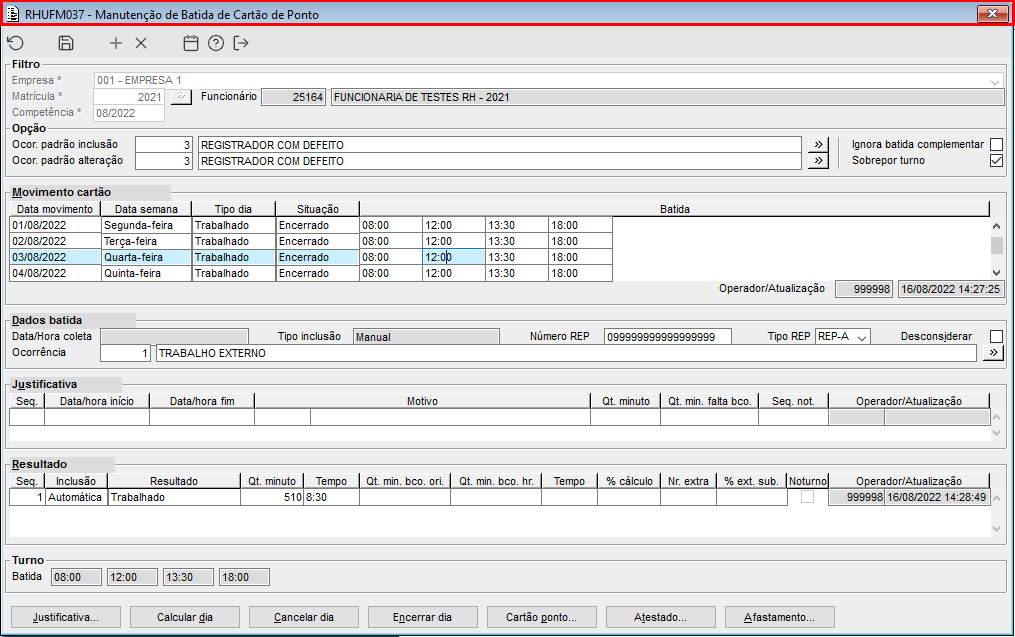The image size is (1015, 637).
Task: Click Terça-feira cell in Movimento cartão
Action: 147,241
